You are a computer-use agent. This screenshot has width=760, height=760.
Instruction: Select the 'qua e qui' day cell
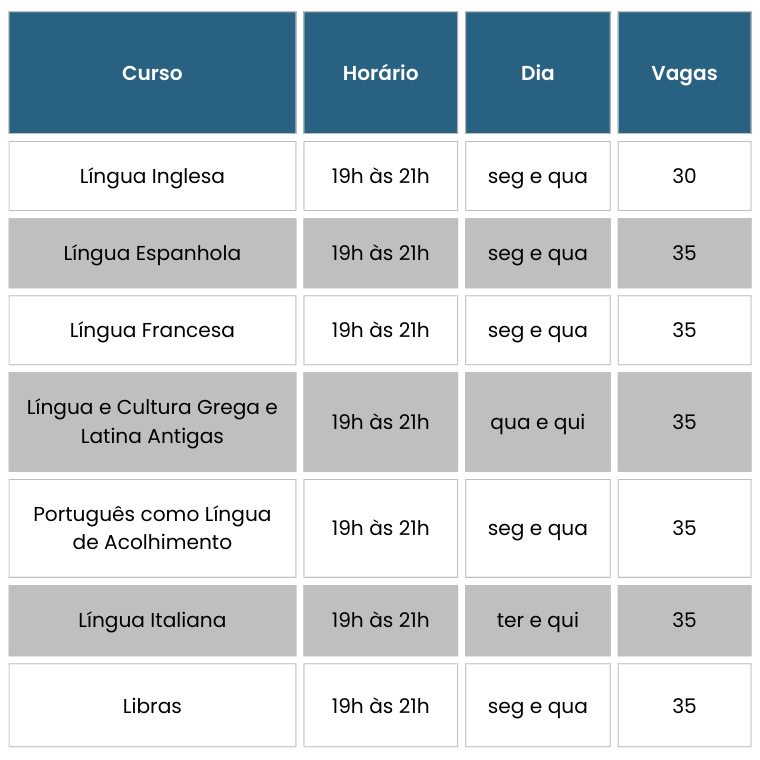537,422
